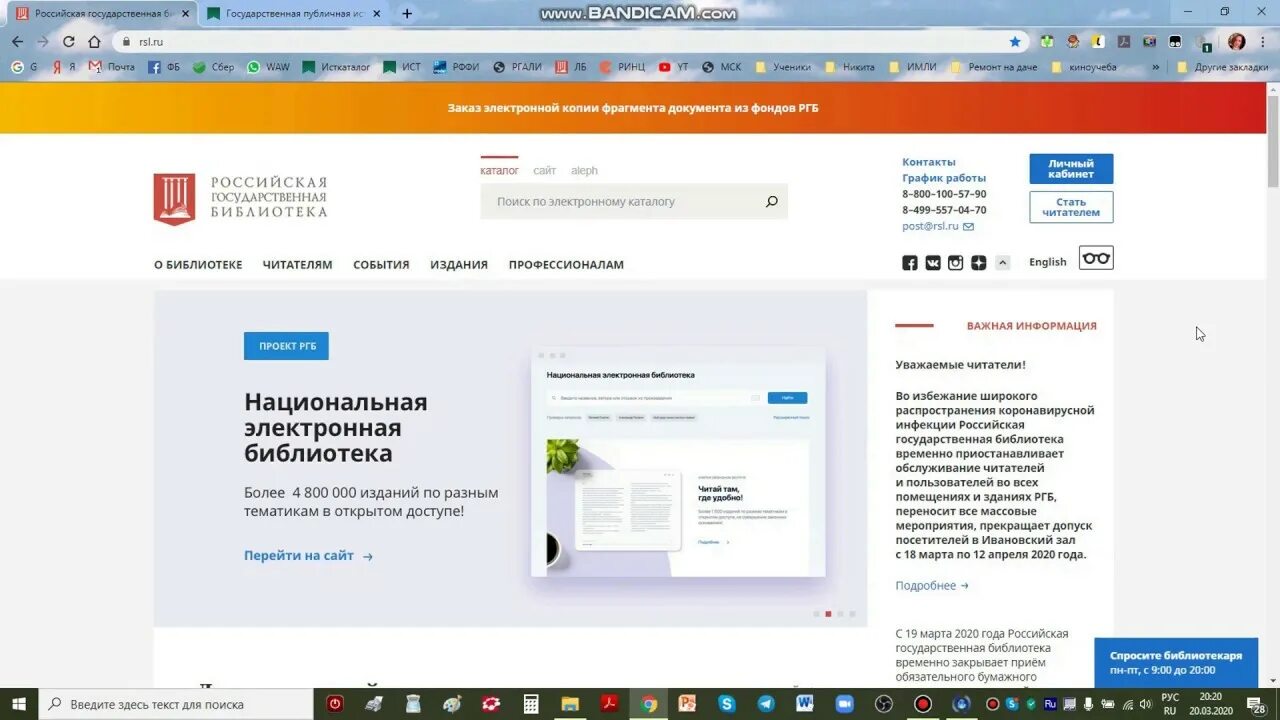Click the 'Личный кабинет' button

1071,169
